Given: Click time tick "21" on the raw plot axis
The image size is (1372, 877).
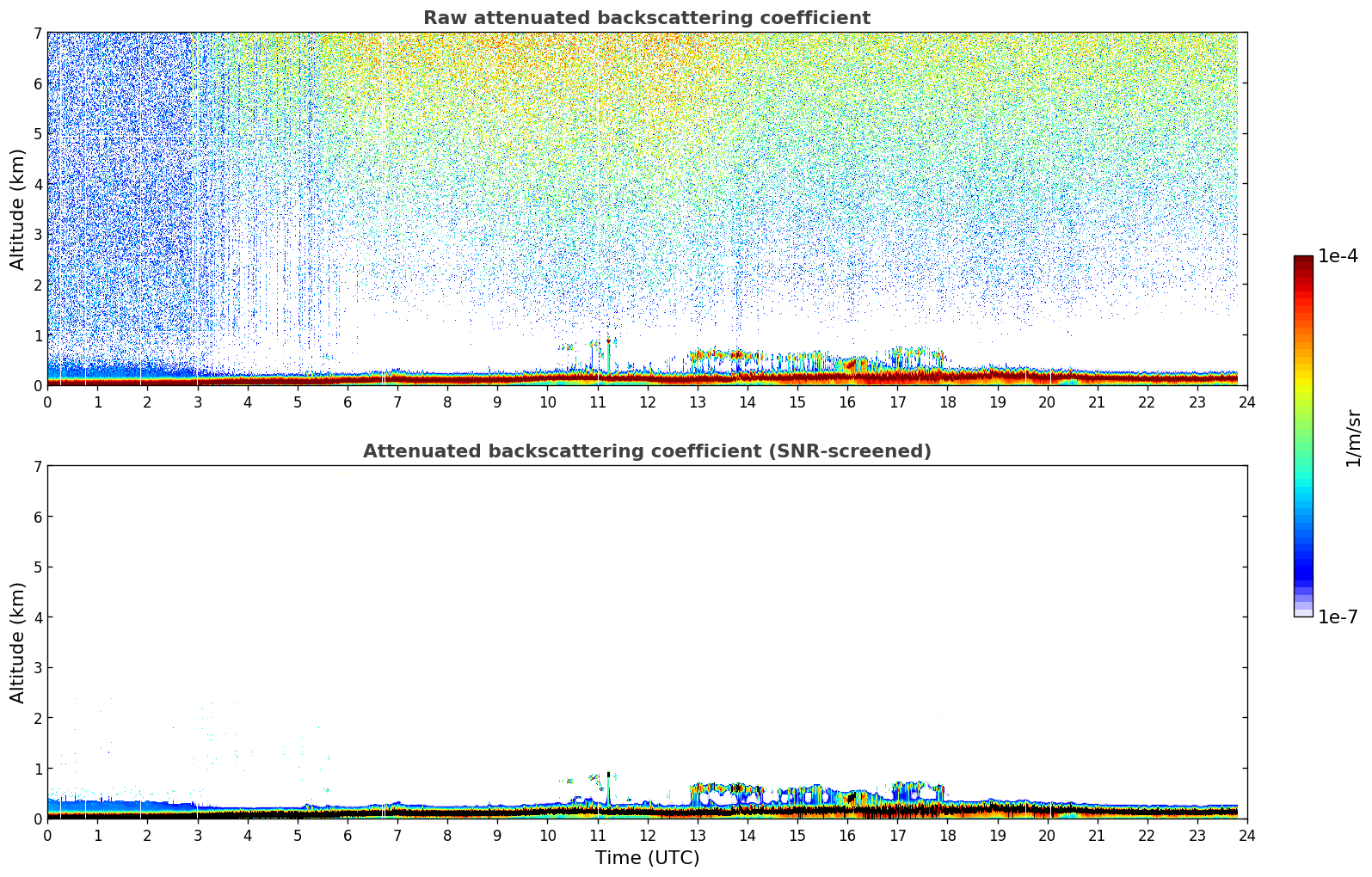Looking at the screenshot, I should pyautogui.click(x=1097, y=402).
